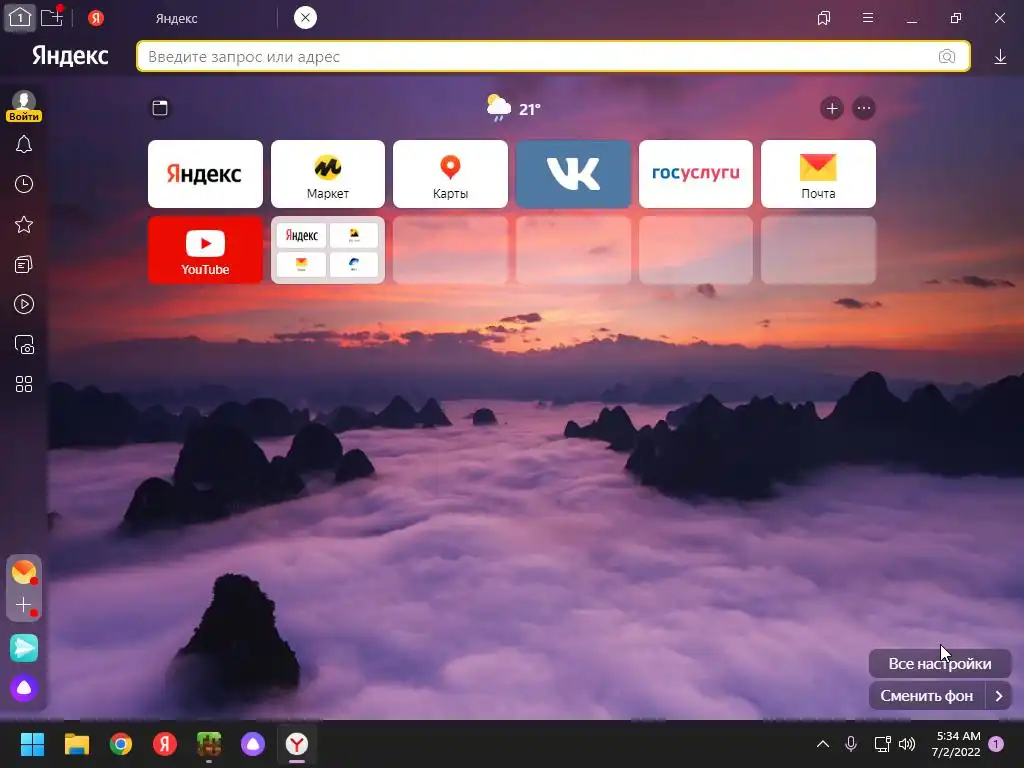Show hidden system tray icons

tap(823, 744)
